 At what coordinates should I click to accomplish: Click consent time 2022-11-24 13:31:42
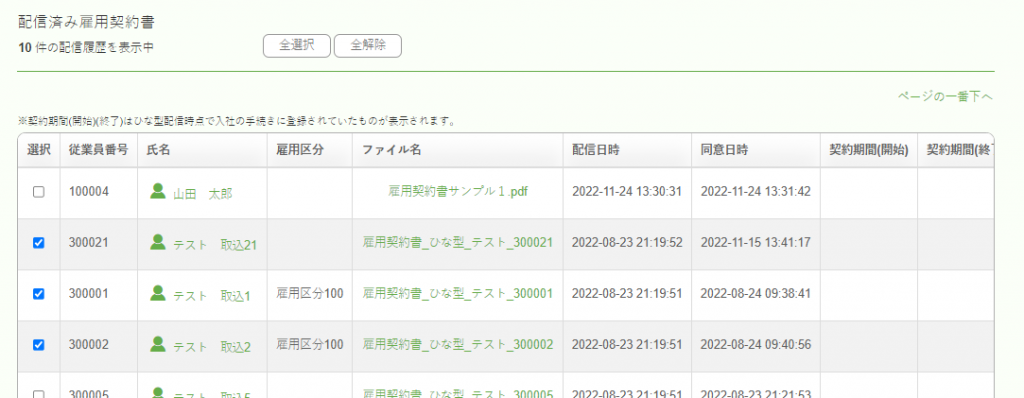pos(756,191)
